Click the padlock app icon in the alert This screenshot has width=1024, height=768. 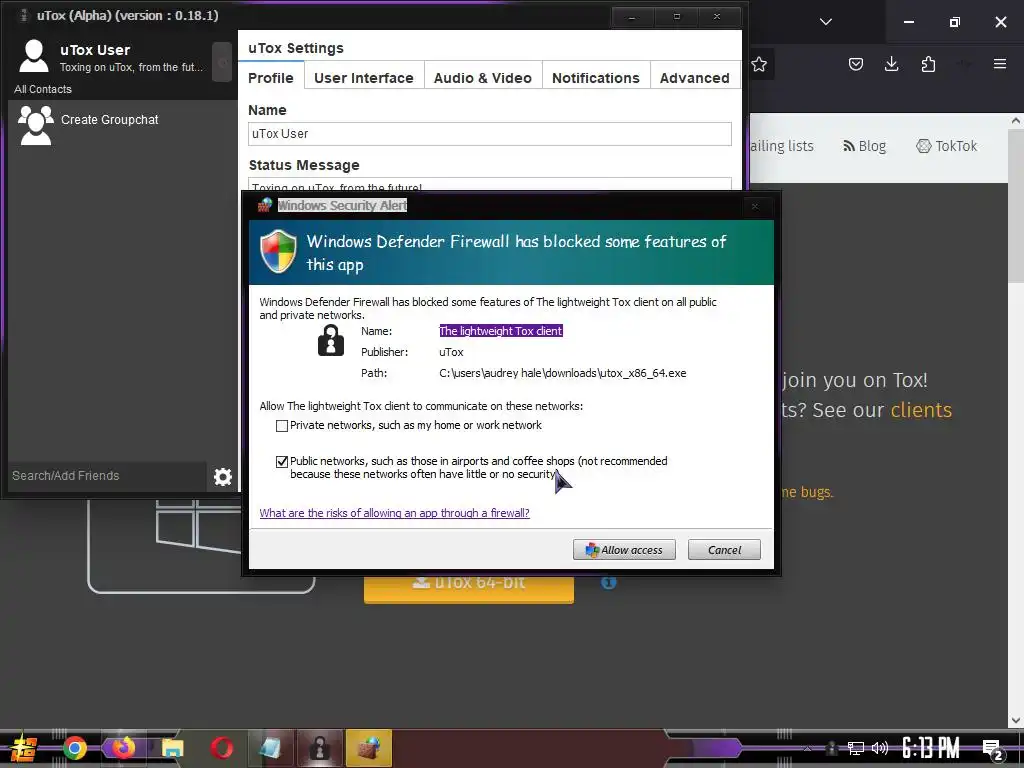pos(330,340)
